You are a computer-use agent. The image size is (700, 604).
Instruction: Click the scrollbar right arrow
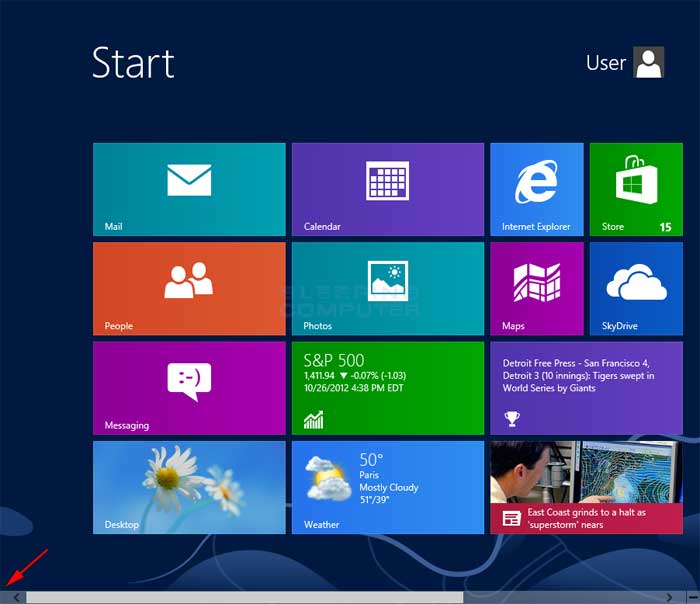point(669,597)
